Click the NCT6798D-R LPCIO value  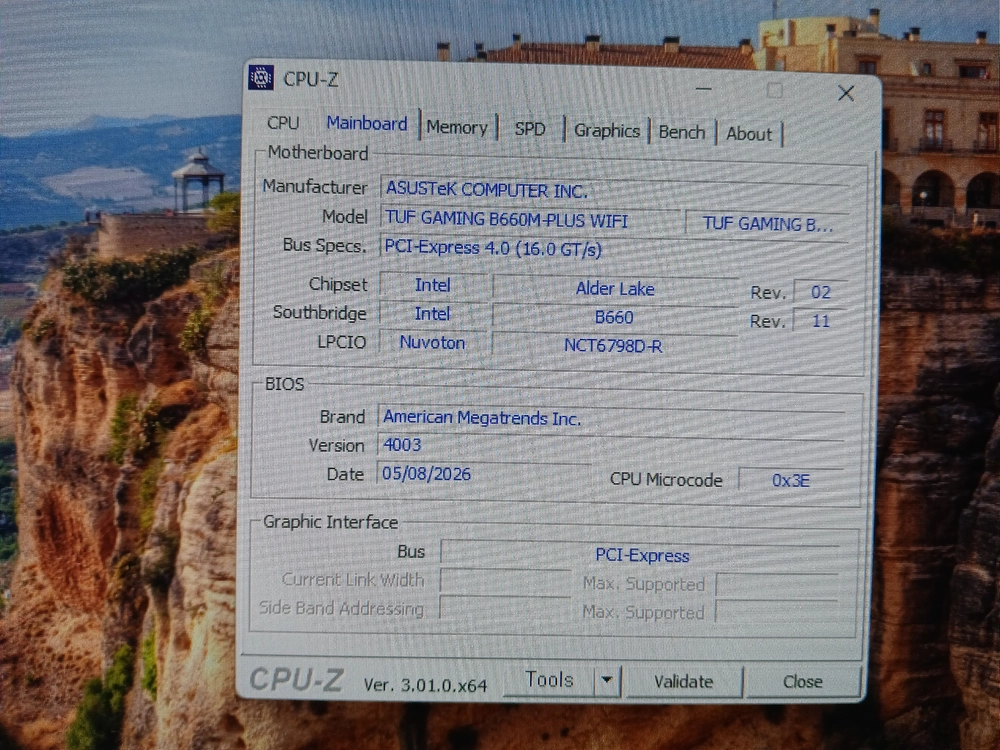pyautogui.click(x=614, y=346)
